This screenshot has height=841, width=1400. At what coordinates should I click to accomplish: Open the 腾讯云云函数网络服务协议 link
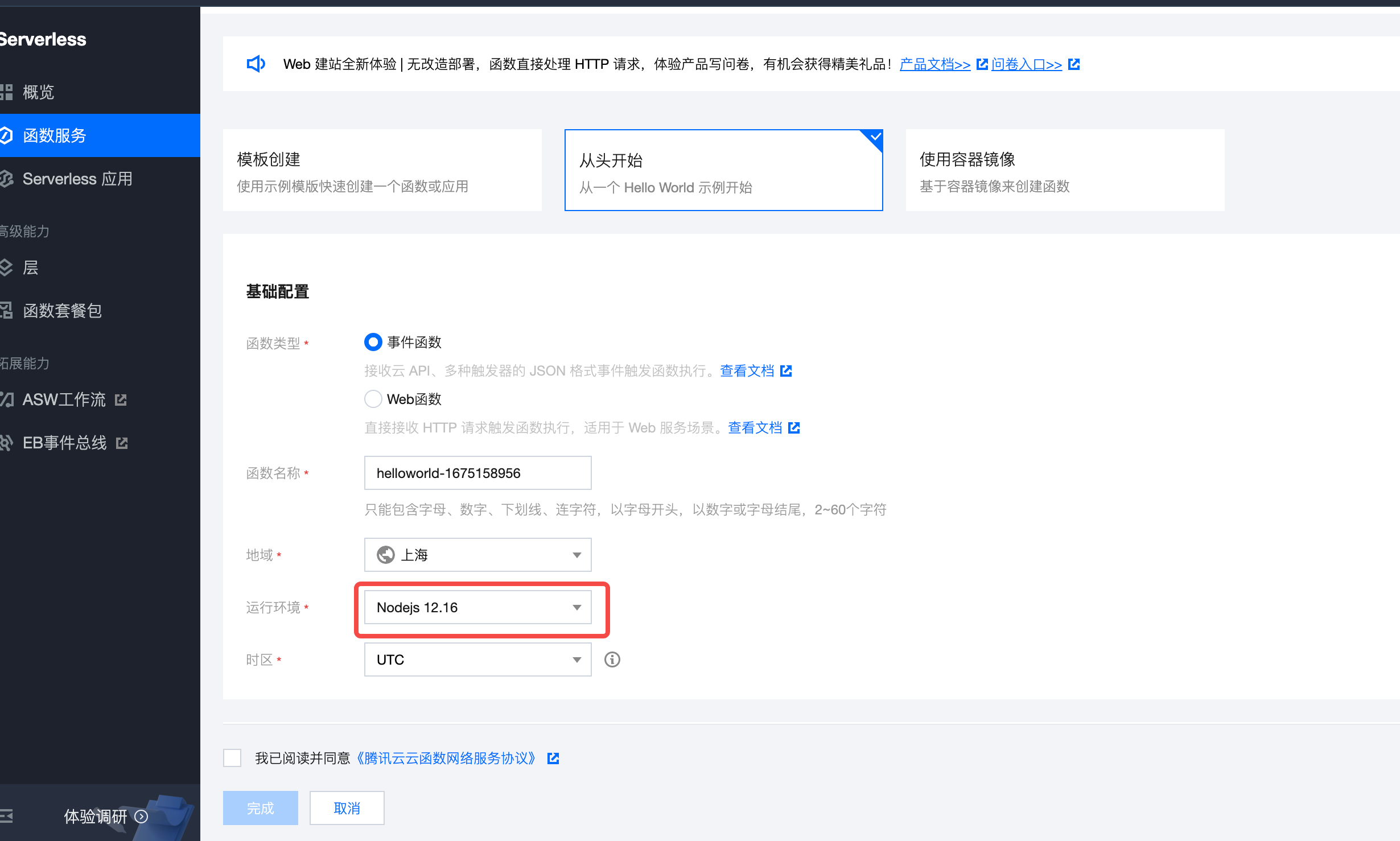point(446,758)
